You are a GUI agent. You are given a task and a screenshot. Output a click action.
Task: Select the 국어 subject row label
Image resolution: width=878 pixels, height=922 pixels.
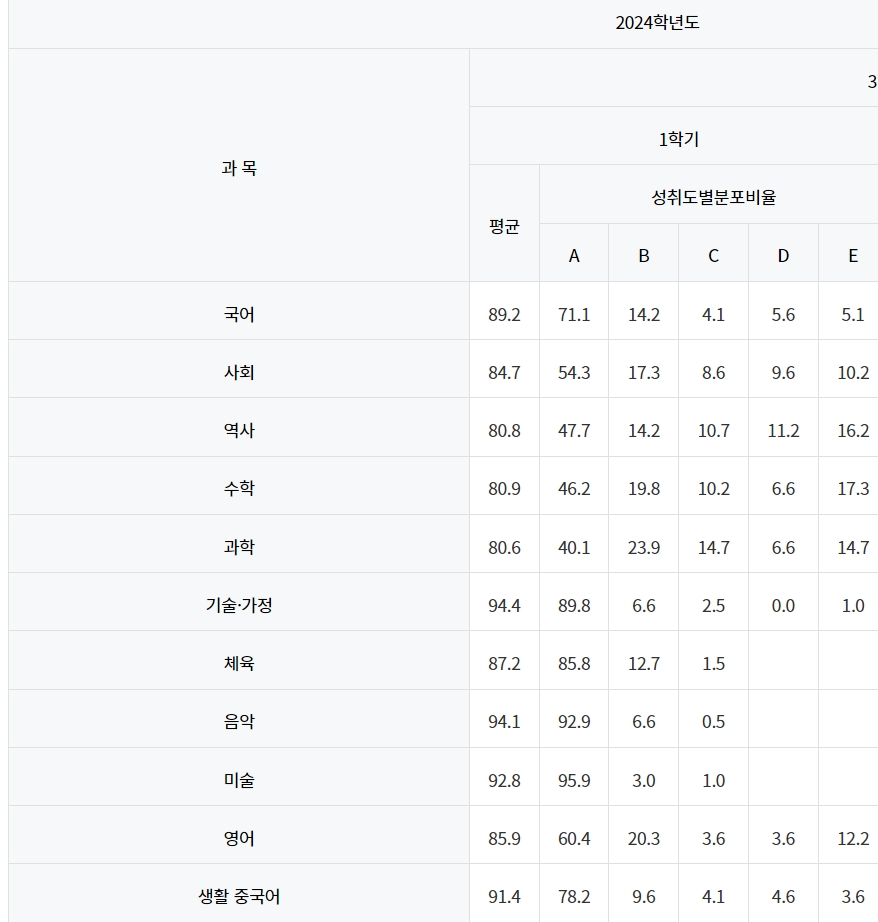click(239, 315)
